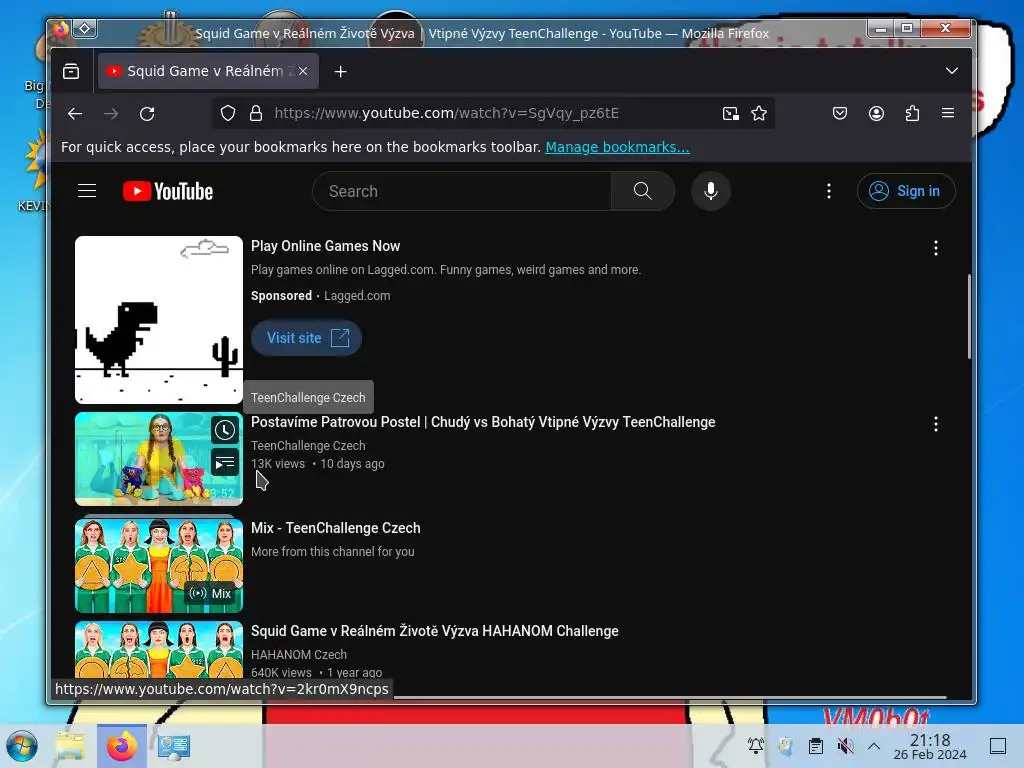This screenshot has height=768, width=1024.
Task: Open Mix - TeenChallenge Czech title
Action: coord(336,528)
